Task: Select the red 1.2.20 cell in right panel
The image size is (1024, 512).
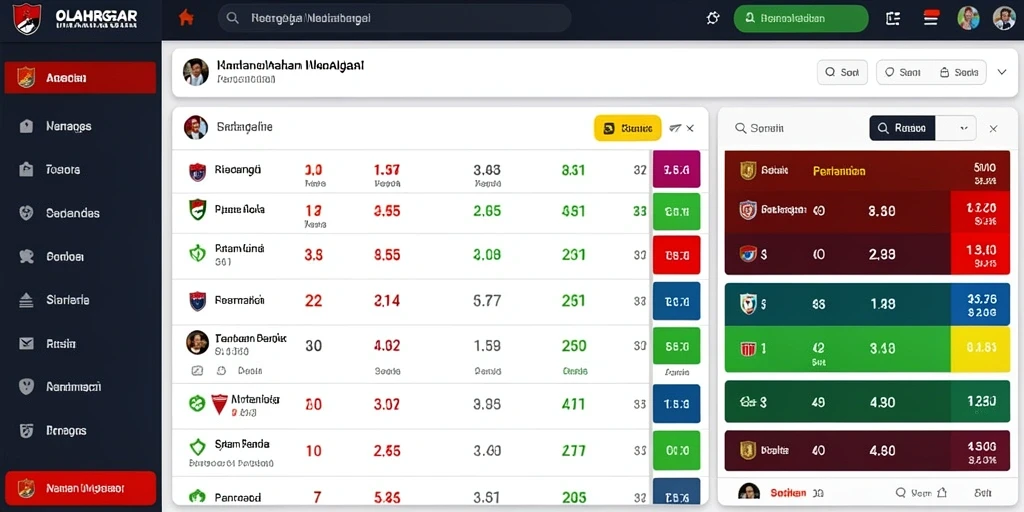Action: click(x=981, y=212)
